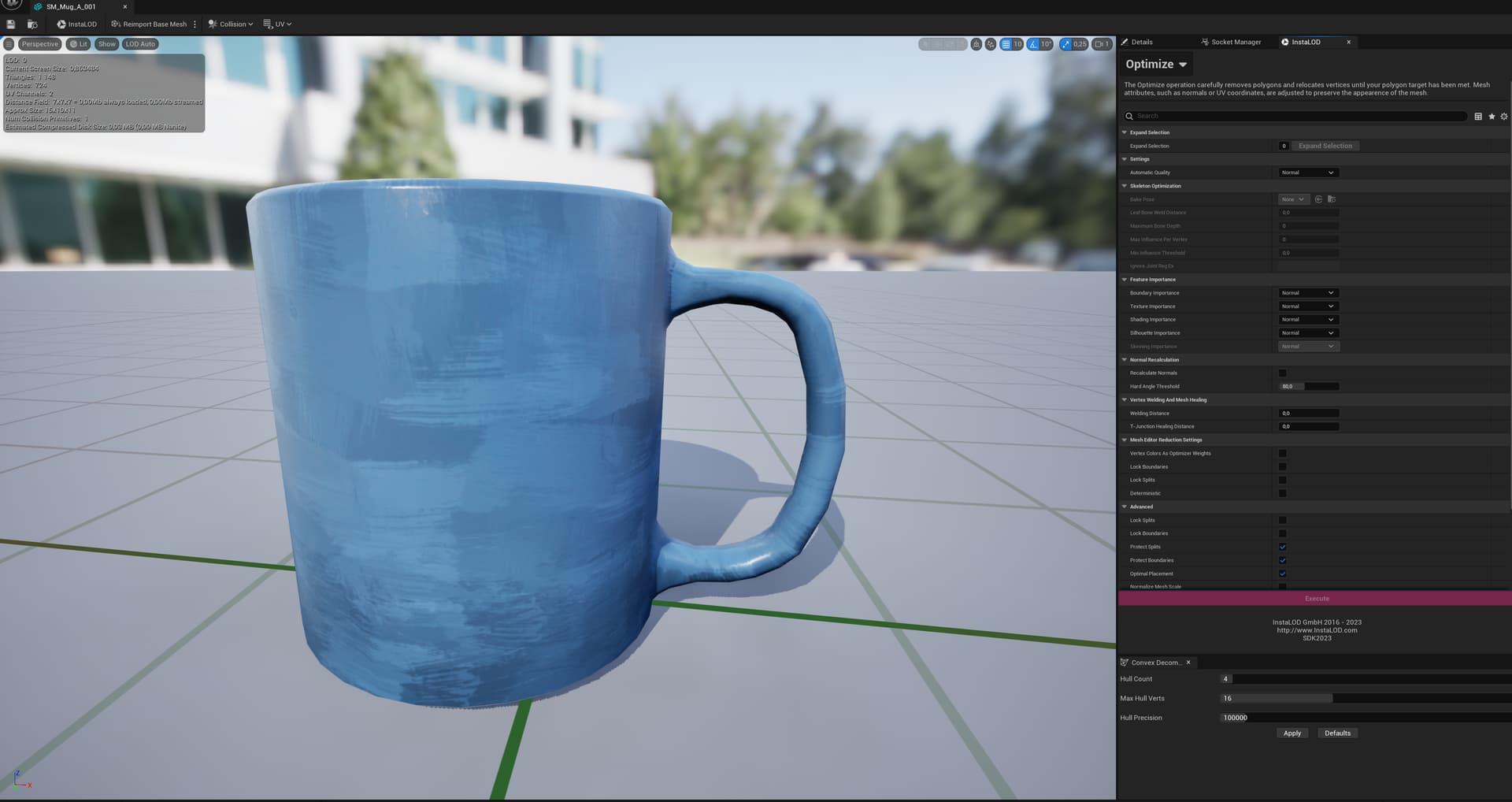The image size is (1512, 802).
Task: Click the browse in Content Browser icon
Action: [32, 24]
